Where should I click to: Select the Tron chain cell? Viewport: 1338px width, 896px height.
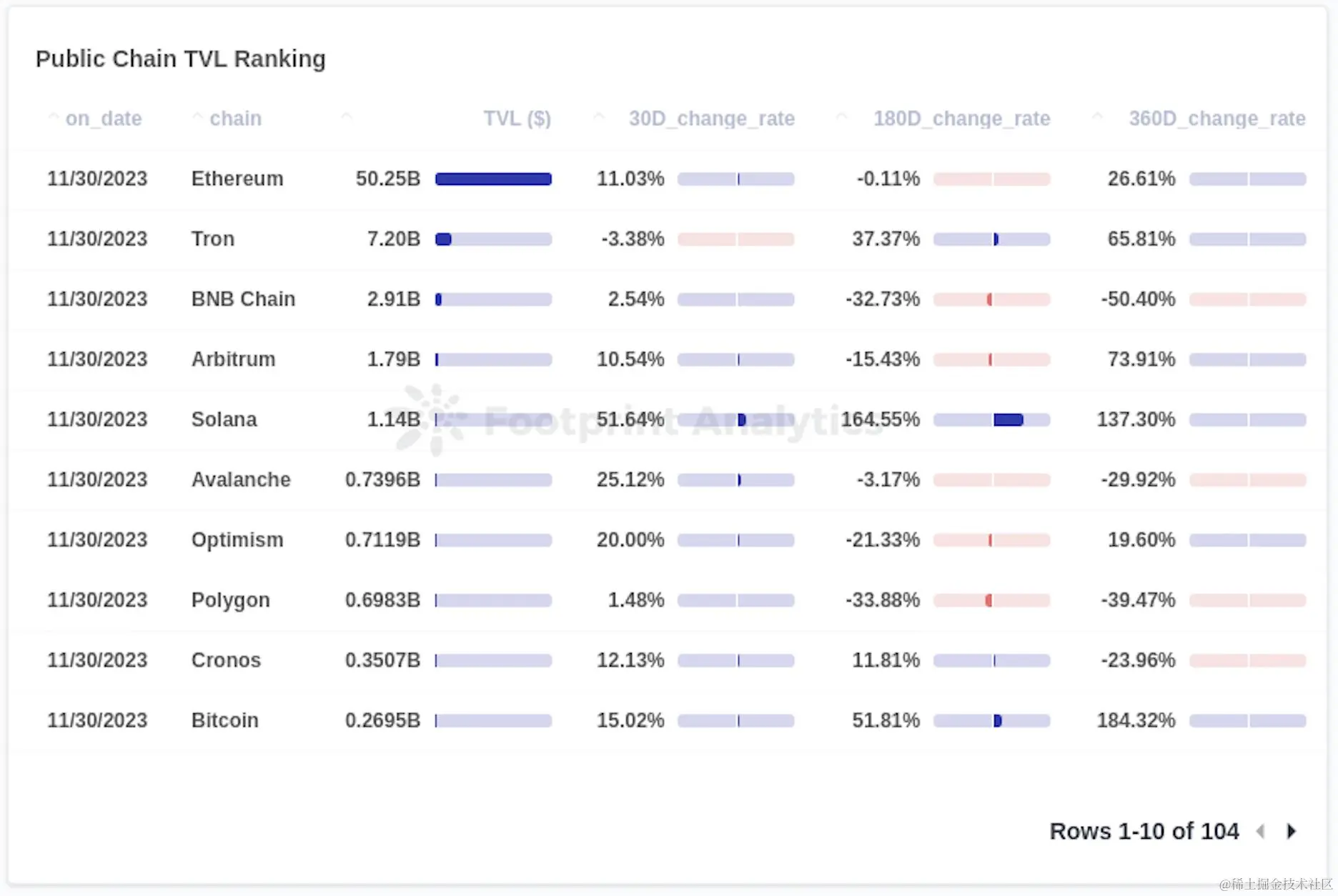[x=213, y=239]
